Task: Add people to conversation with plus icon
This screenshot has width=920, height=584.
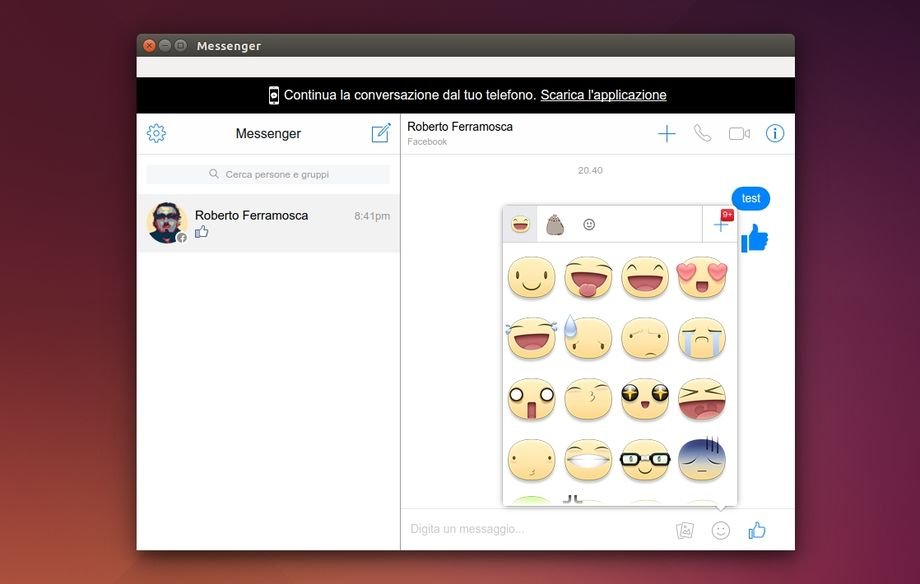Action: point(667,133)
